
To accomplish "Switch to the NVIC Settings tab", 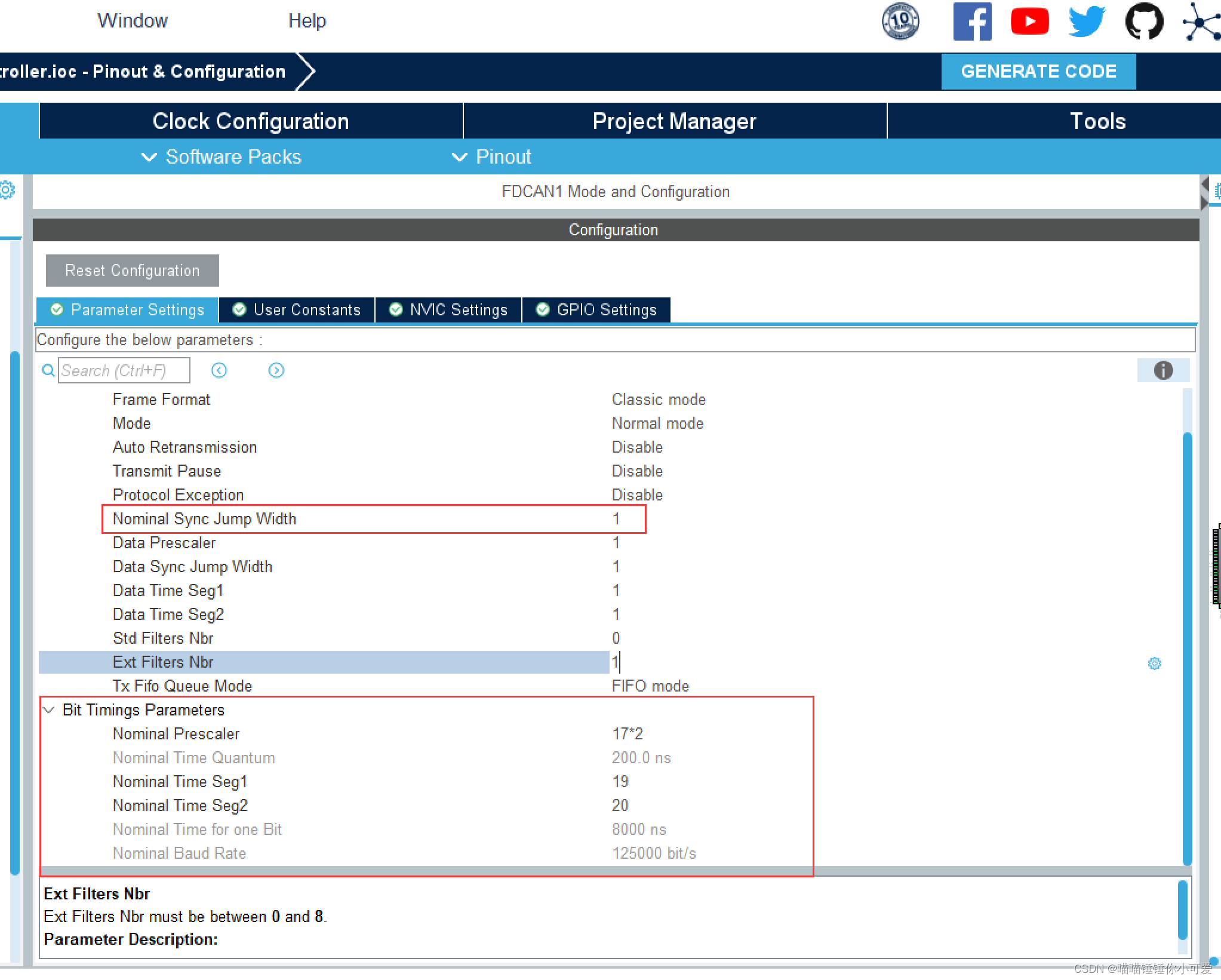I will [448, 310].
